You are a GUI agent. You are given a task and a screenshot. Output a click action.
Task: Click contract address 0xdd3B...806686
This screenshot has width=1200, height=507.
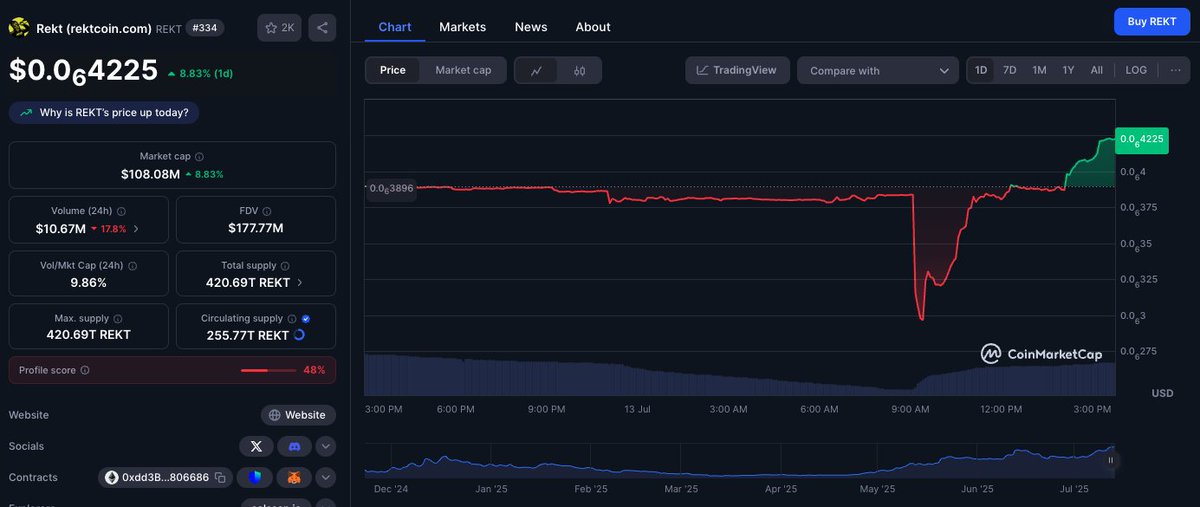click(166, 478)
